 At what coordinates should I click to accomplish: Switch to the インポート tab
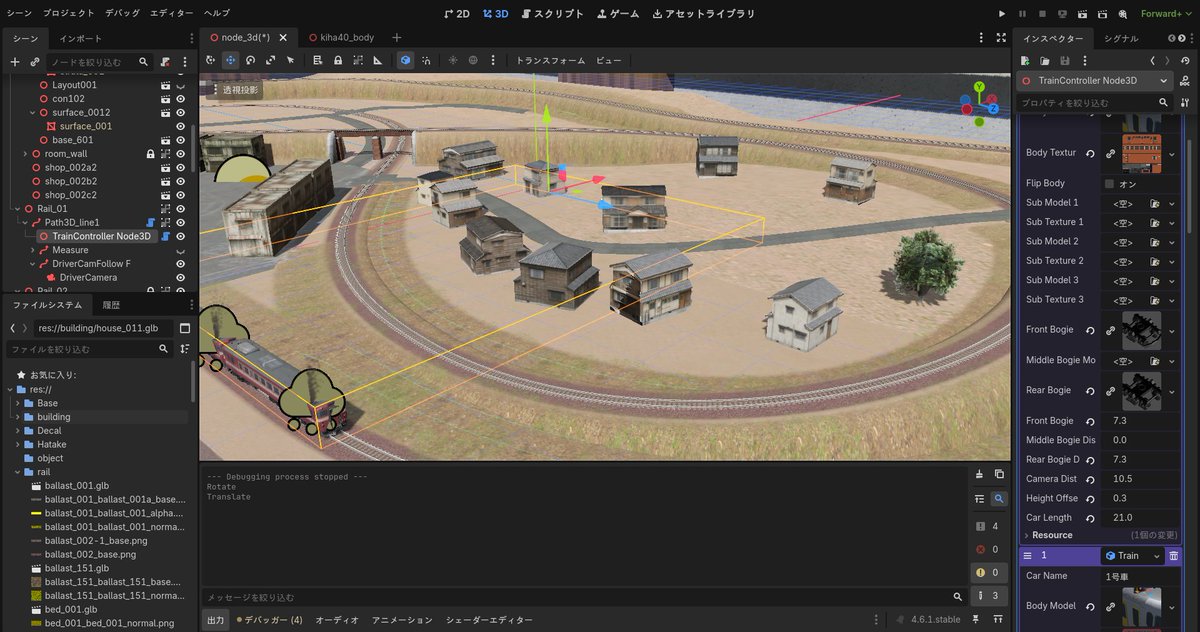point(80,38)
